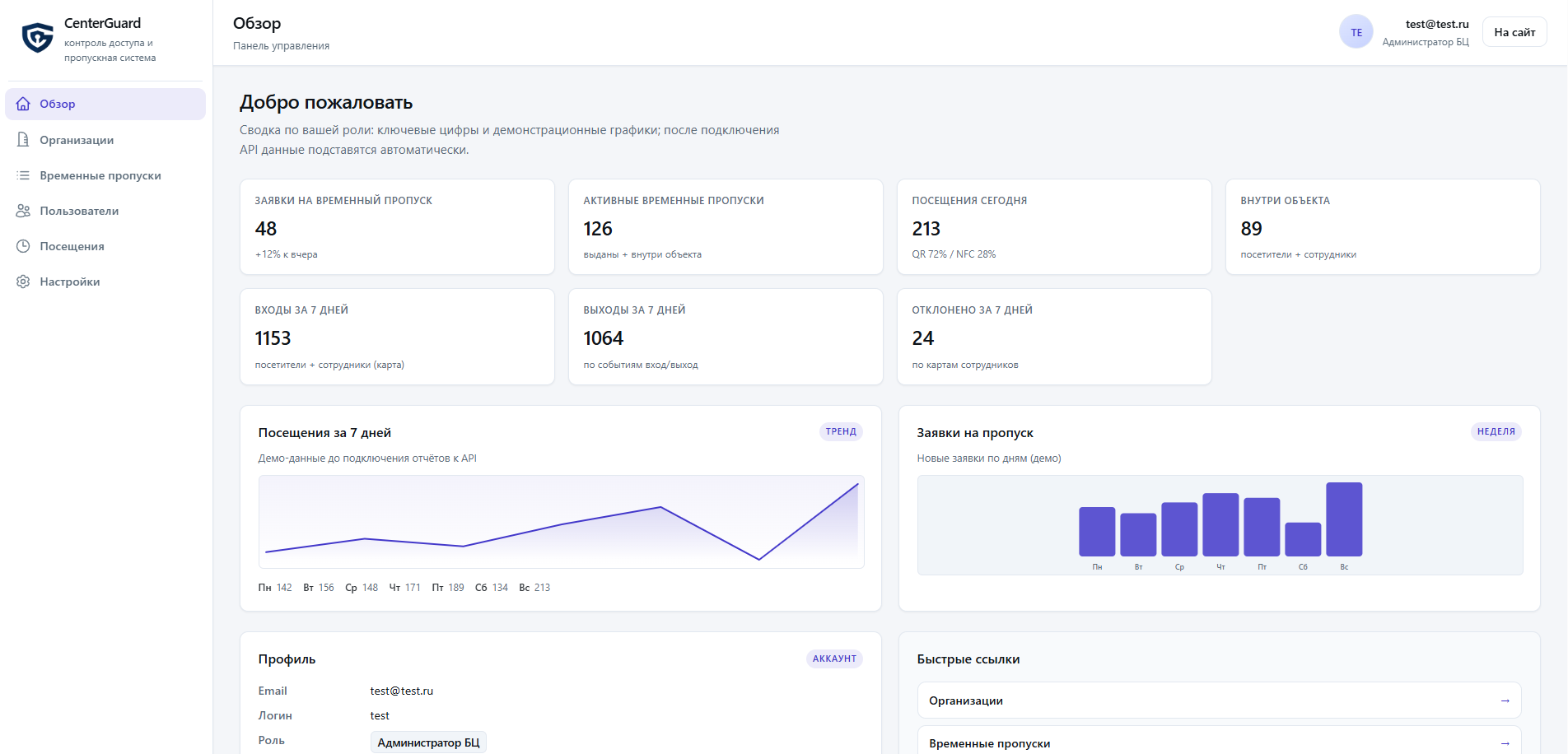The image size is (1568, 754).
Task: Click the Ср 148 legend value
Action: point(362,588)
